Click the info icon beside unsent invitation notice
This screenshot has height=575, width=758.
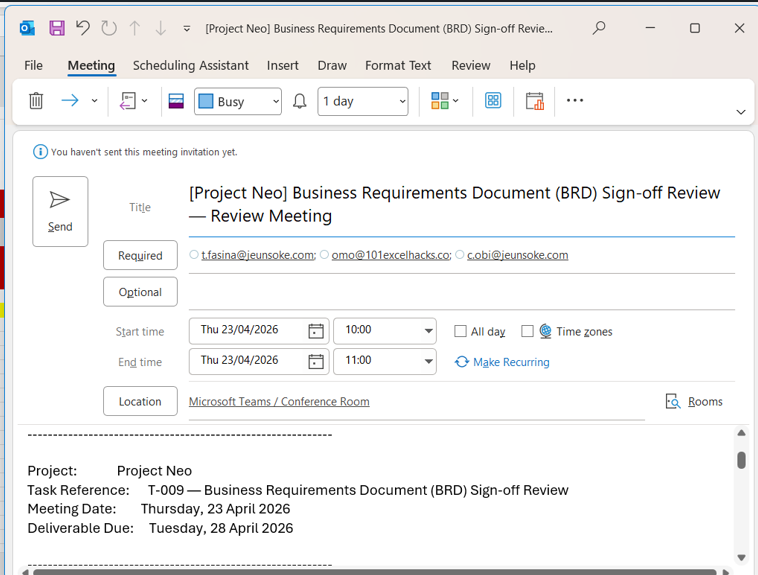[40, 152]
